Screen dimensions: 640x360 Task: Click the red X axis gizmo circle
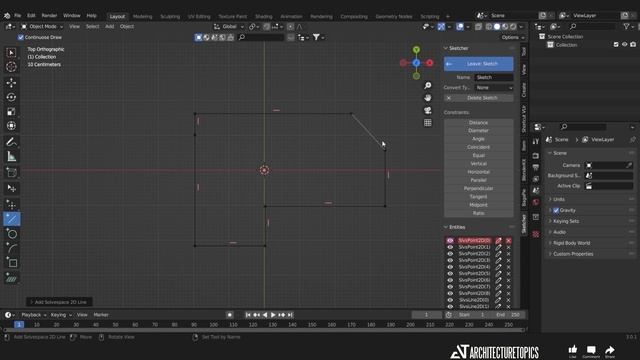[429, 63]
